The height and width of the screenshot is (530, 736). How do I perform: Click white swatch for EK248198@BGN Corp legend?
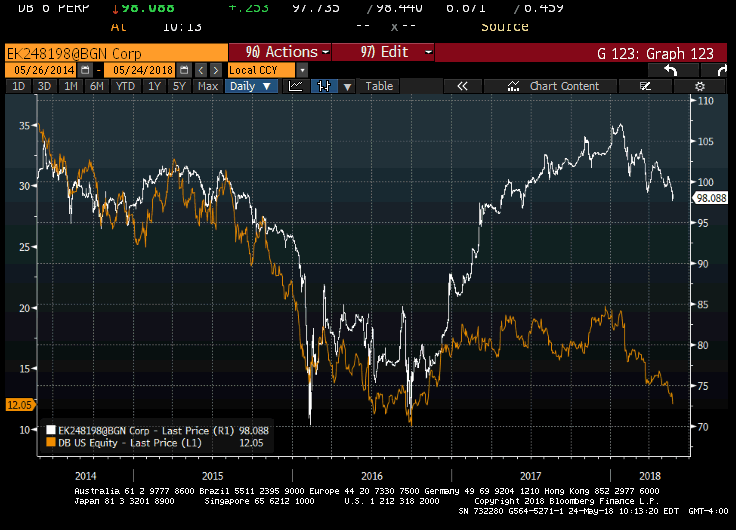pos(51,430)
